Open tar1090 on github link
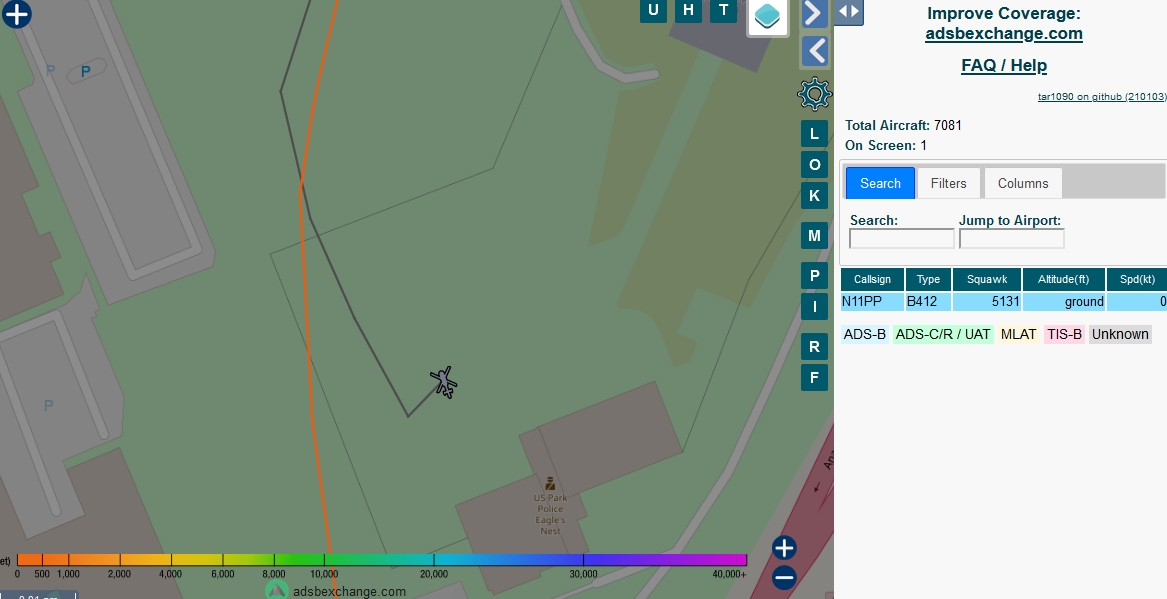Screen dimensions: 1167x599 pyautogui.click(x=1102, y=97)
